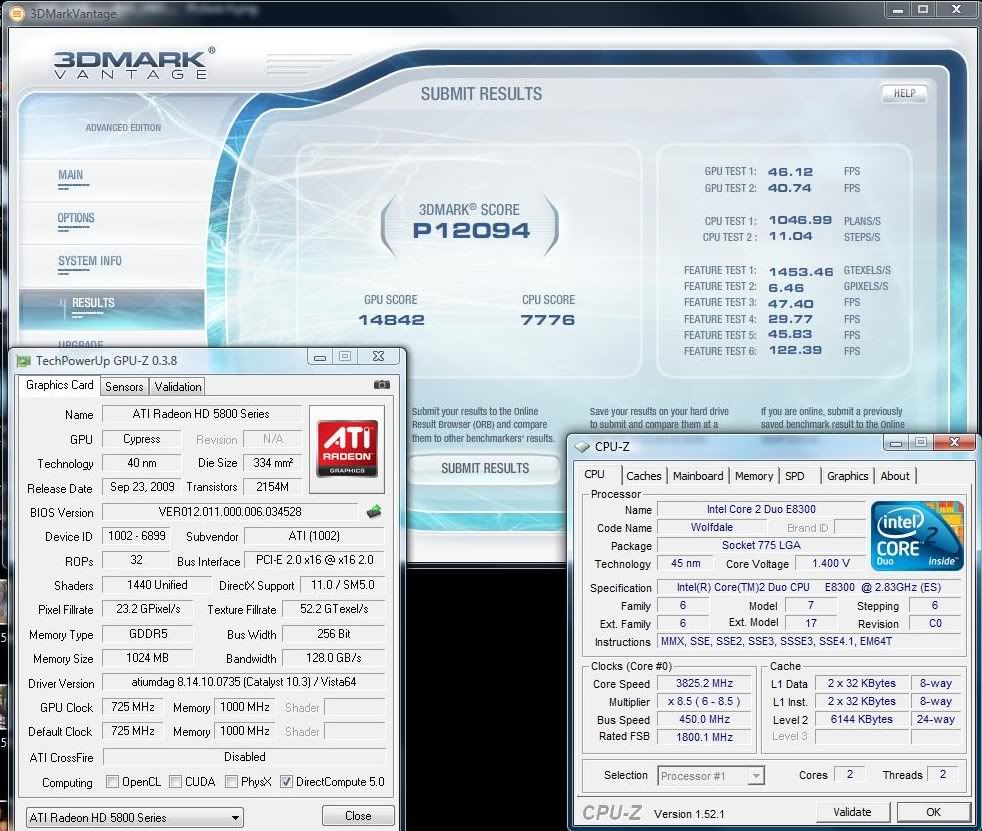Click the CPU Name field in CPU-Z
Image resolution: width=982 pixels, height=831 pixels.
coord(761,509)
